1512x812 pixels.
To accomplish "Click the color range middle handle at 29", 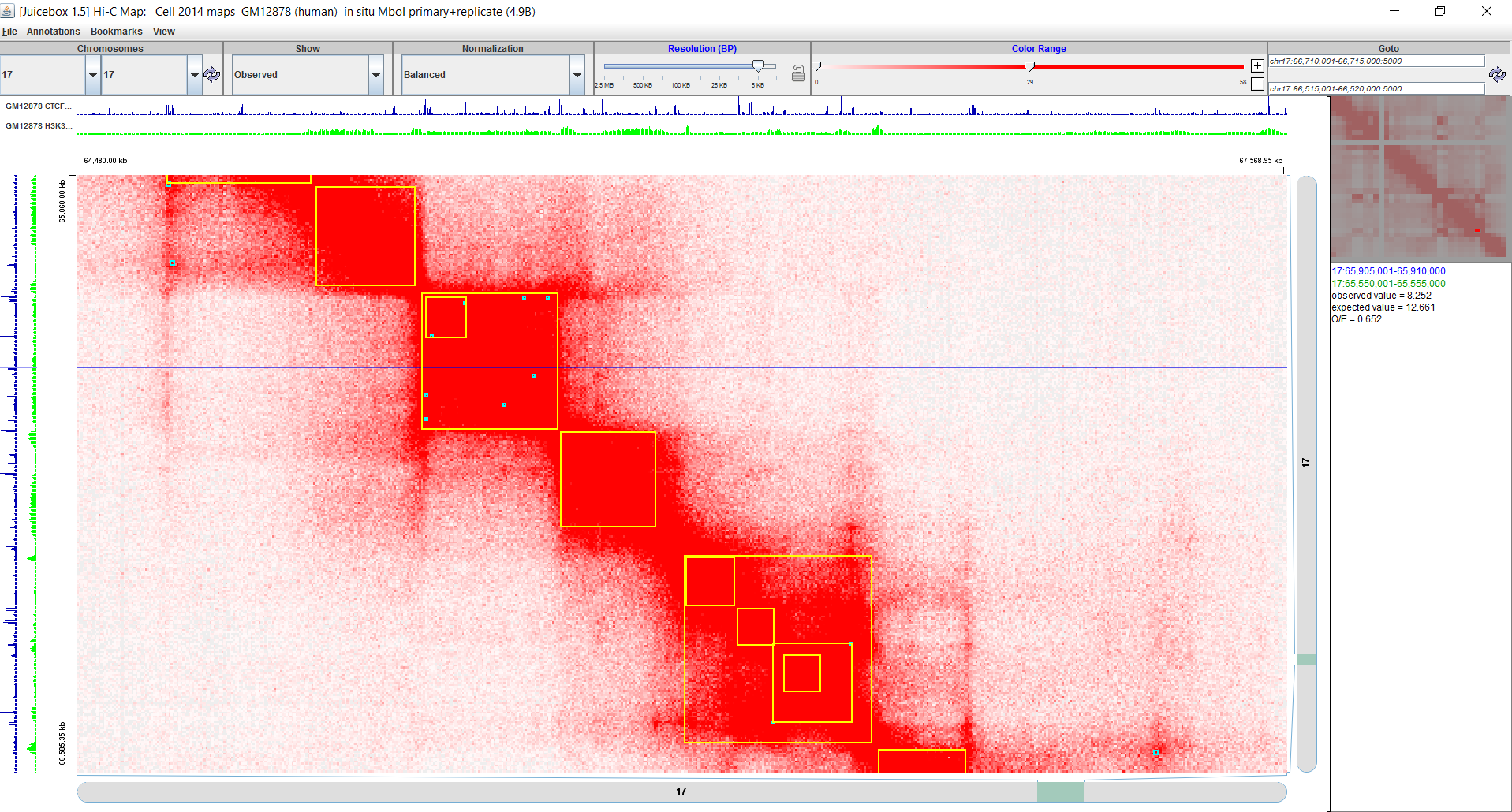I will tap(1030, 67).
